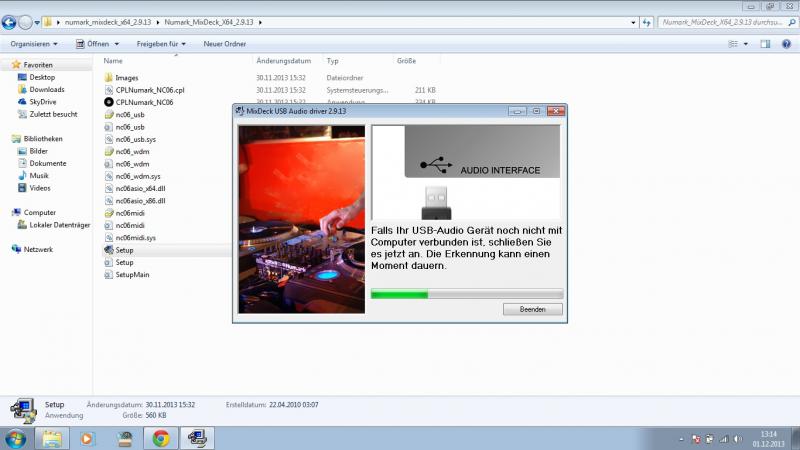
Task: Sort files by the Typ column
Action: point(333,61)
